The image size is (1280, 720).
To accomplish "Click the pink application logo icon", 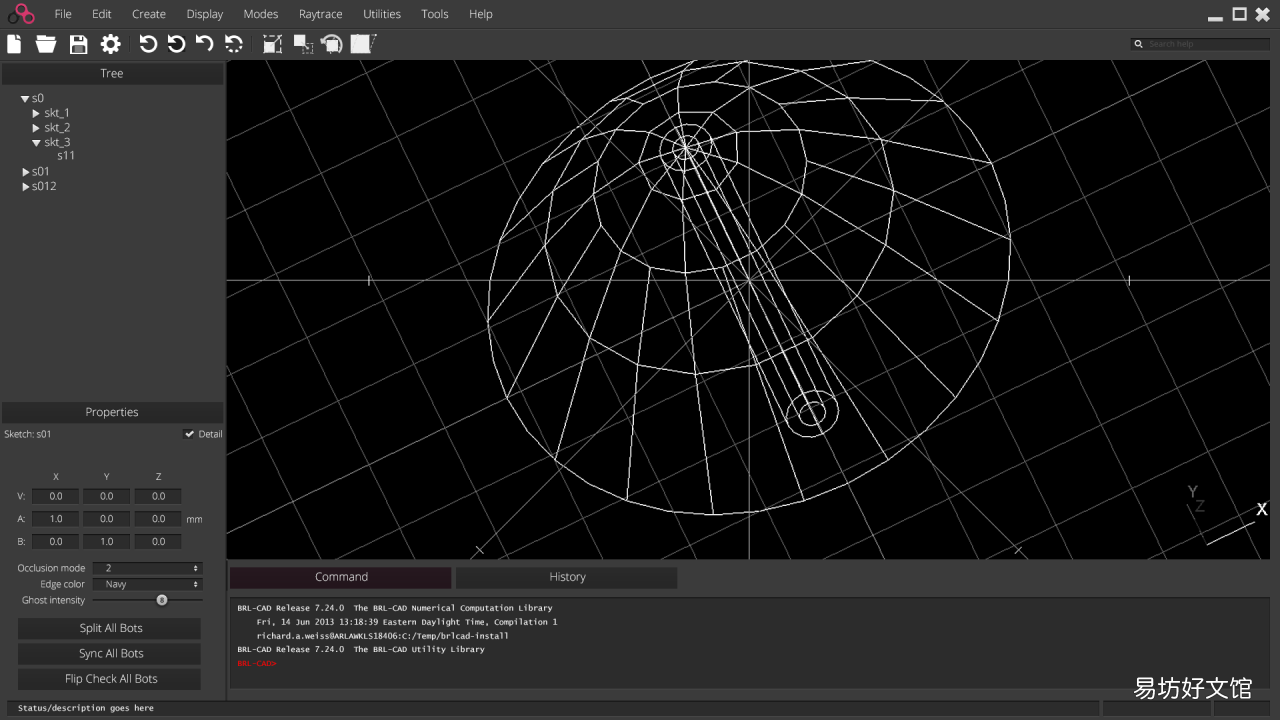I will (21, 14).
